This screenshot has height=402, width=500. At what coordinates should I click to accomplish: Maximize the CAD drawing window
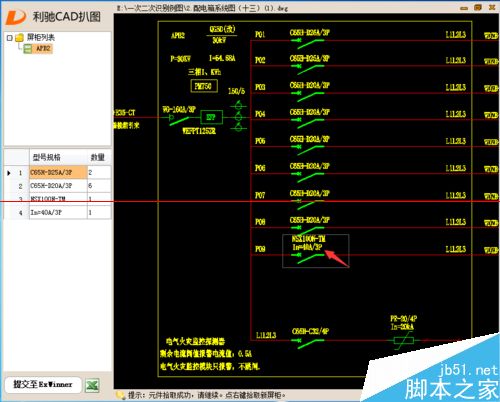point(478,7)
